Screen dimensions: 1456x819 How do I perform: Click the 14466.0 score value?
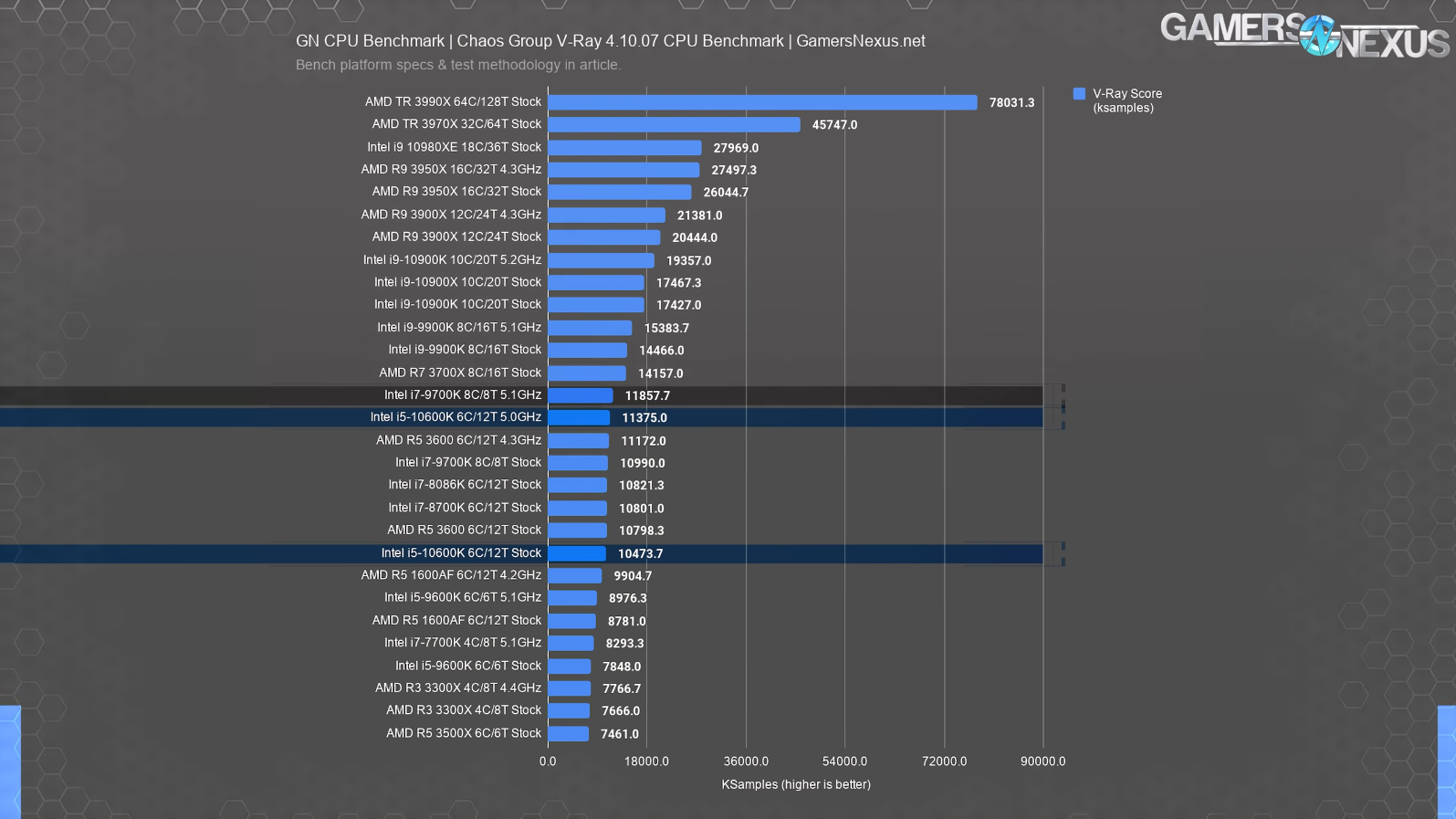point(662,351)
